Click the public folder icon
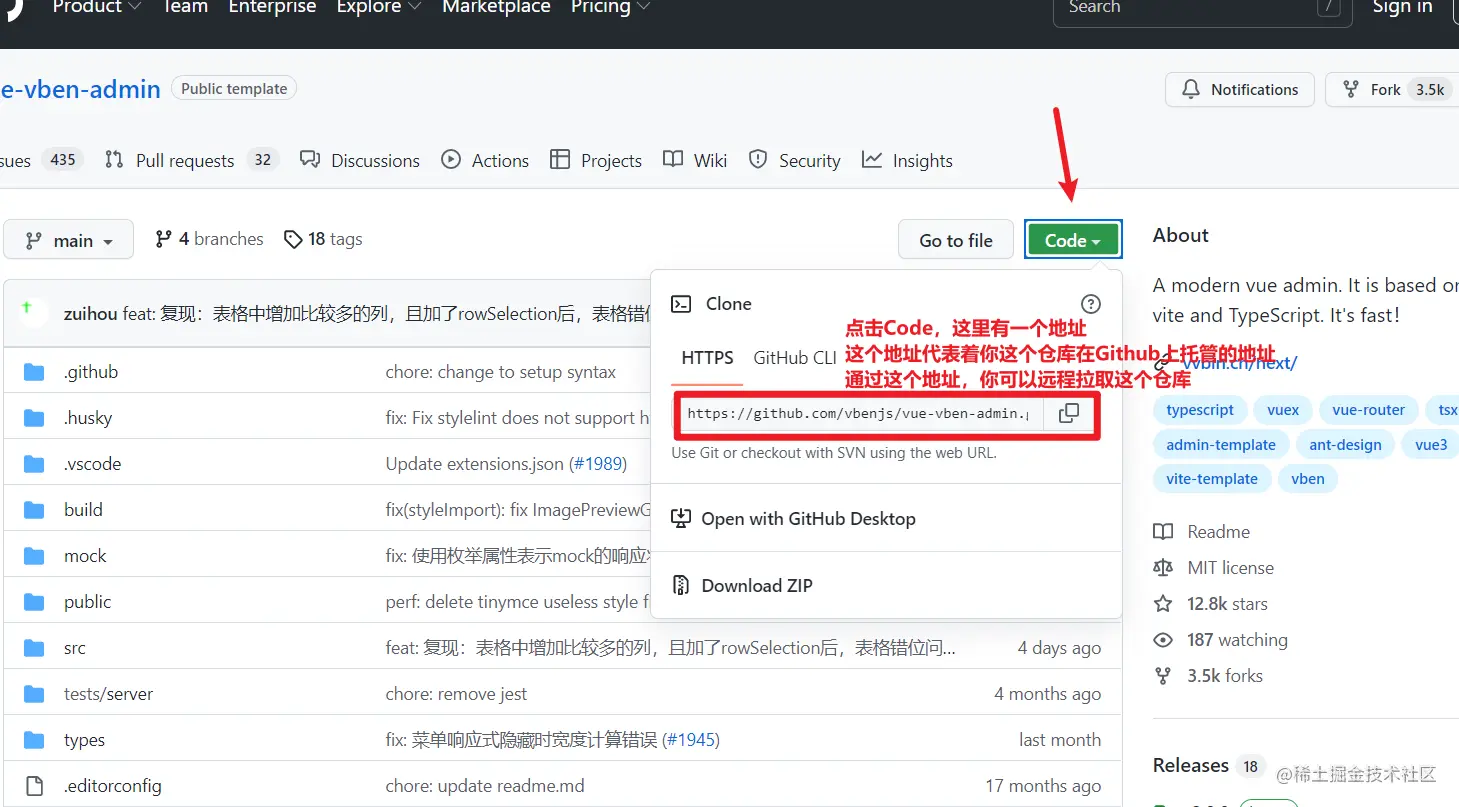This screenshot has width=1459, height=807. pyautogui.click(x=35, y=602)
